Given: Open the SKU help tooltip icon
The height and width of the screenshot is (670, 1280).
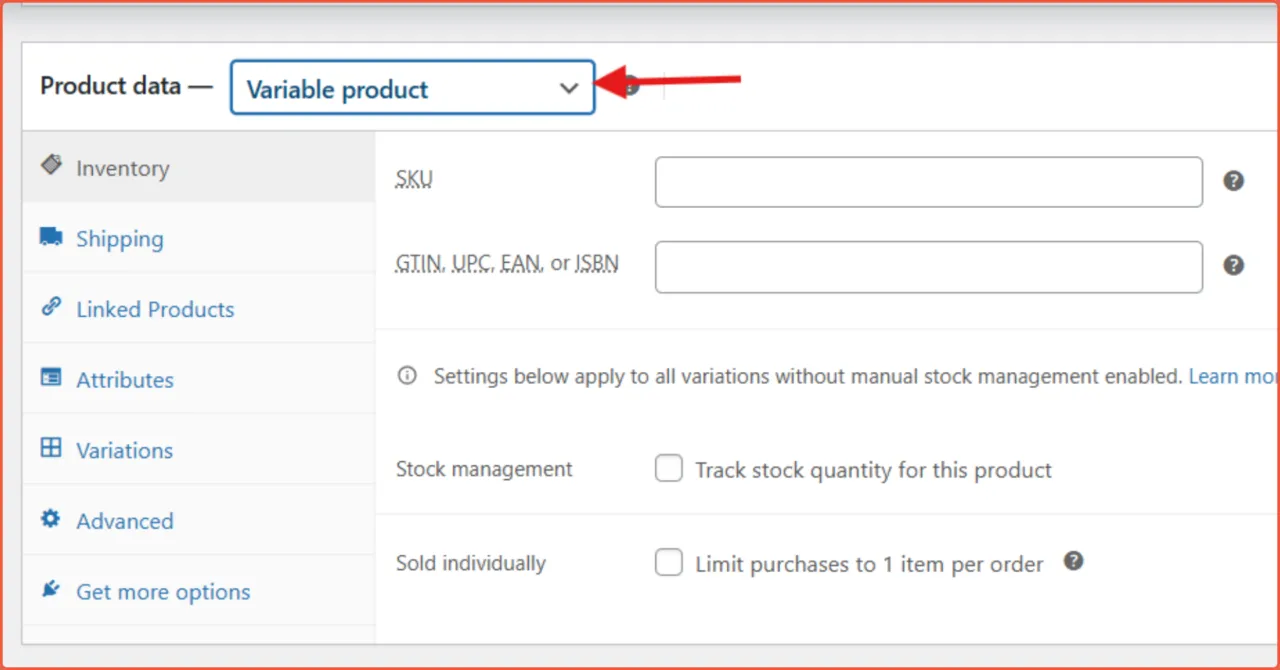Looking at the screenshot, I should [1233, 180].
